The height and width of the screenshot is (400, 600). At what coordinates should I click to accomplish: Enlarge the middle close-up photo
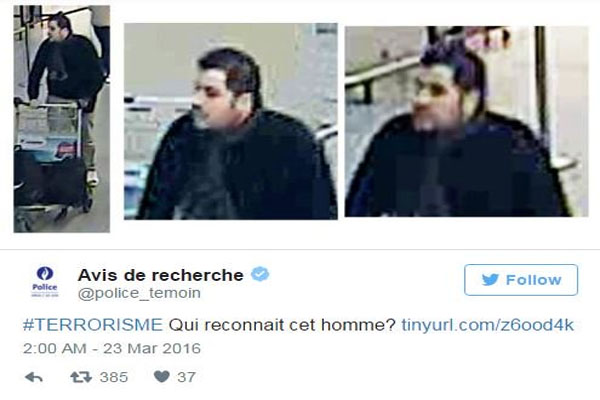tap(231, 121)
